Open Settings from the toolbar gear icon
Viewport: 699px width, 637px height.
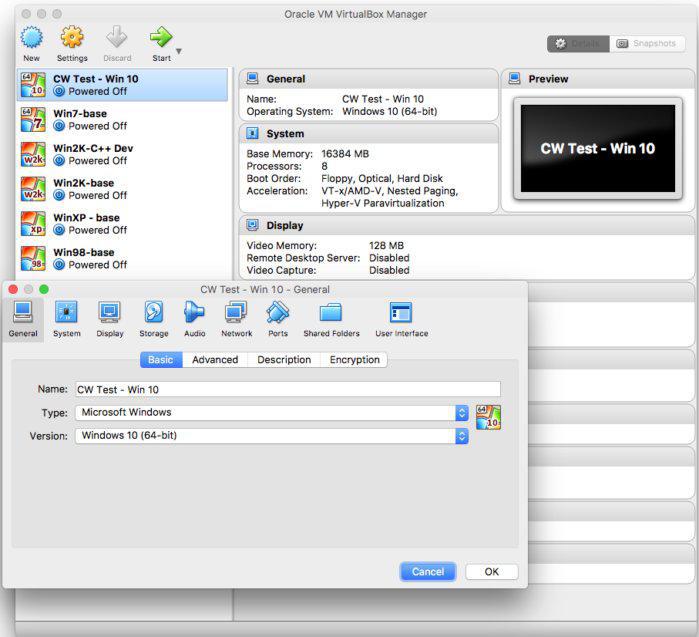72,37
